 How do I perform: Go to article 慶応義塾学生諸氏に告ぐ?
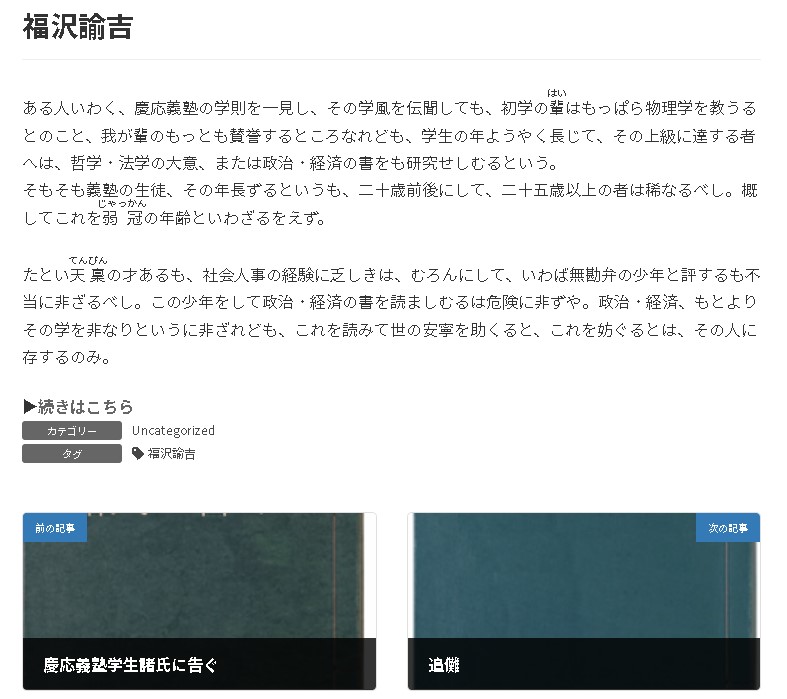point(130,665)
